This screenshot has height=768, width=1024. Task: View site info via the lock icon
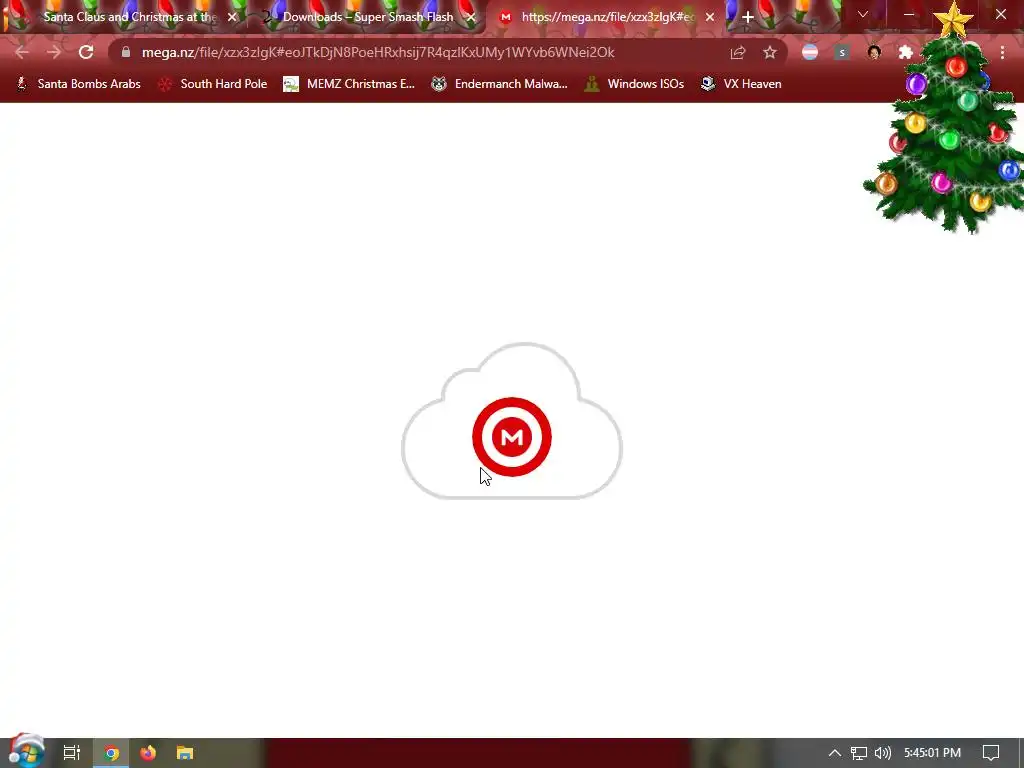pos(126,52)
